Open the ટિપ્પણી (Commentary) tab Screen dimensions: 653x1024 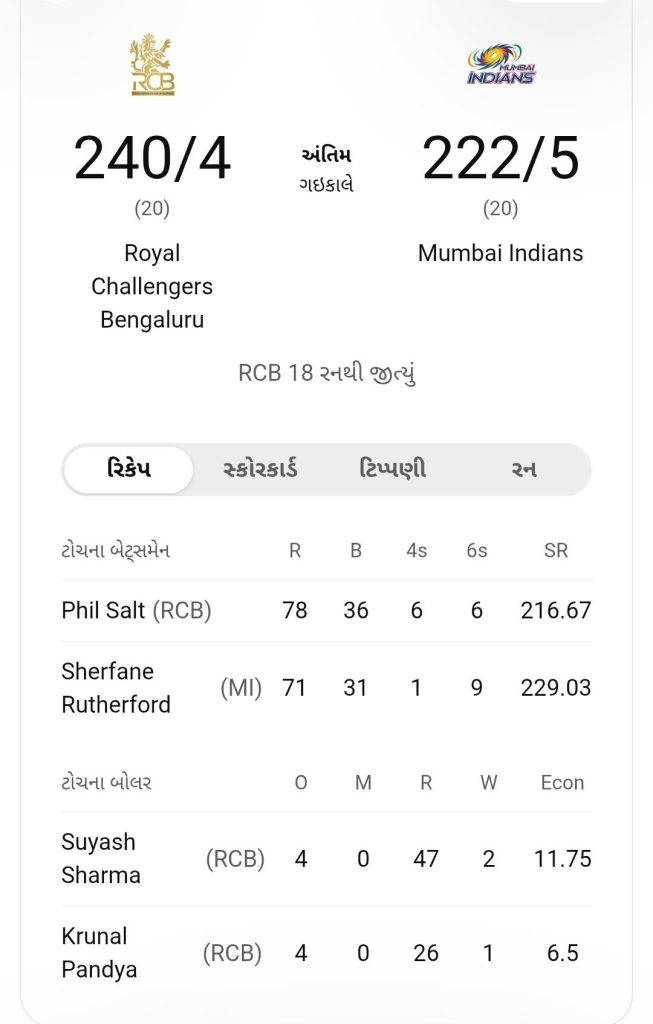392,469
